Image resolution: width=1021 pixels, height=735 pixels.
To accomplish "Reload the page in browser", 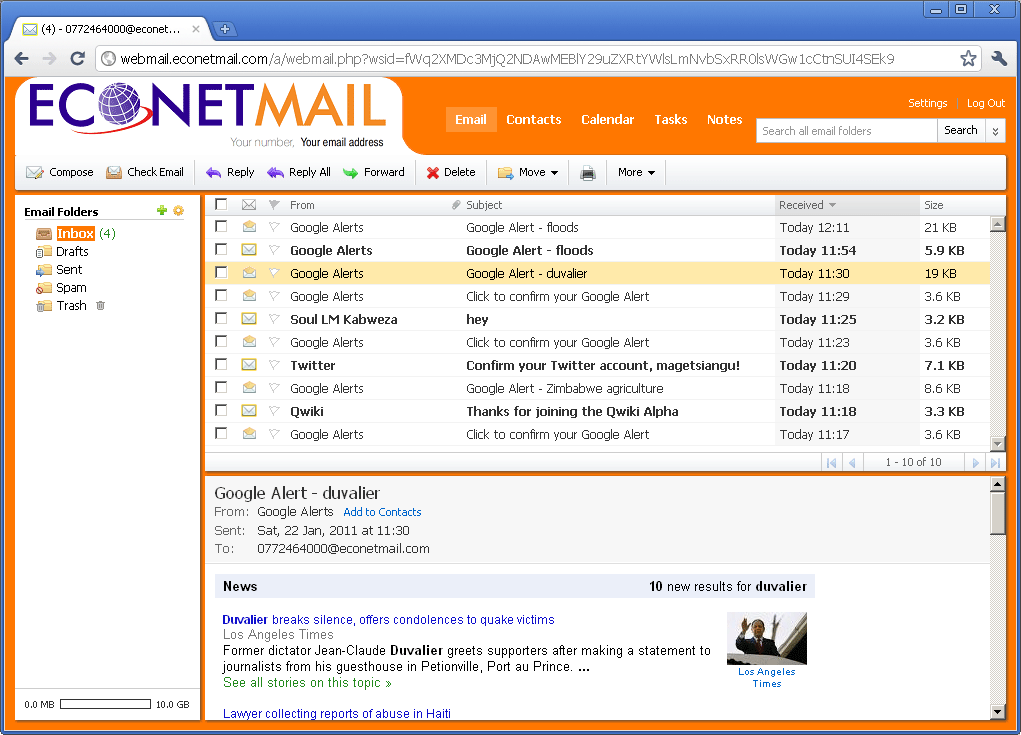I will 77,59.
